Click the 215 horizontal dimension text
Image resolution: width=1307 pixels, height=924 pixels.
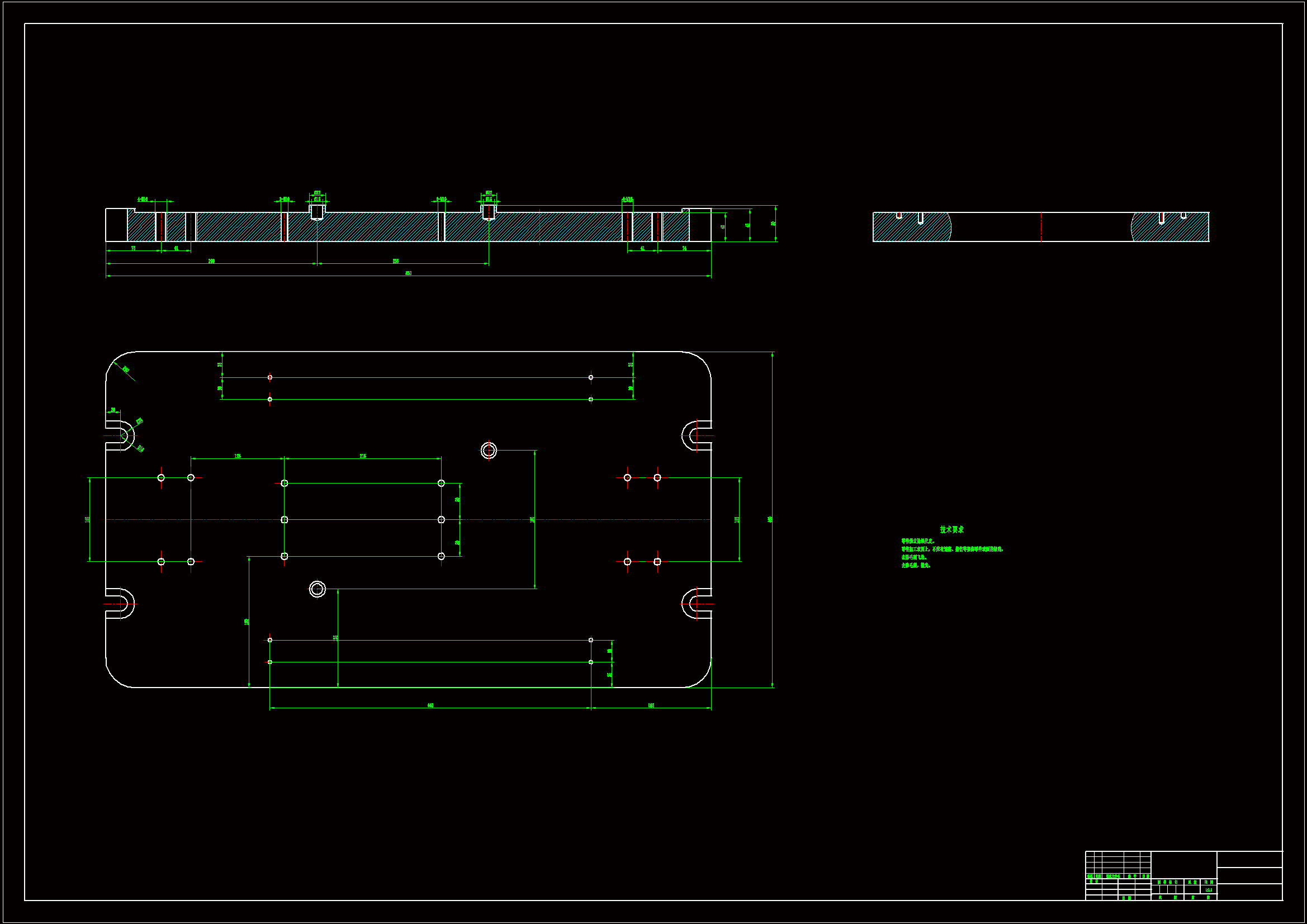coord(363,456)
